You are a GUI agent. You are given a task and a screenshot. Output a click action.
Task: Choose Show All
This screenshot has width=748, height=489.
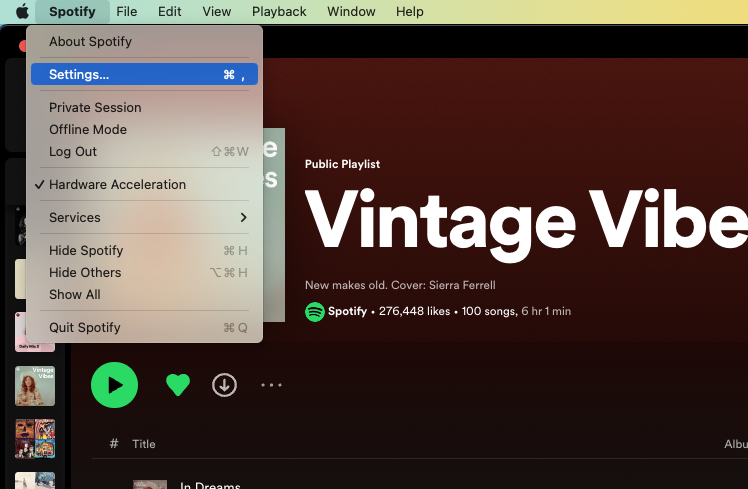pos(145,294)
